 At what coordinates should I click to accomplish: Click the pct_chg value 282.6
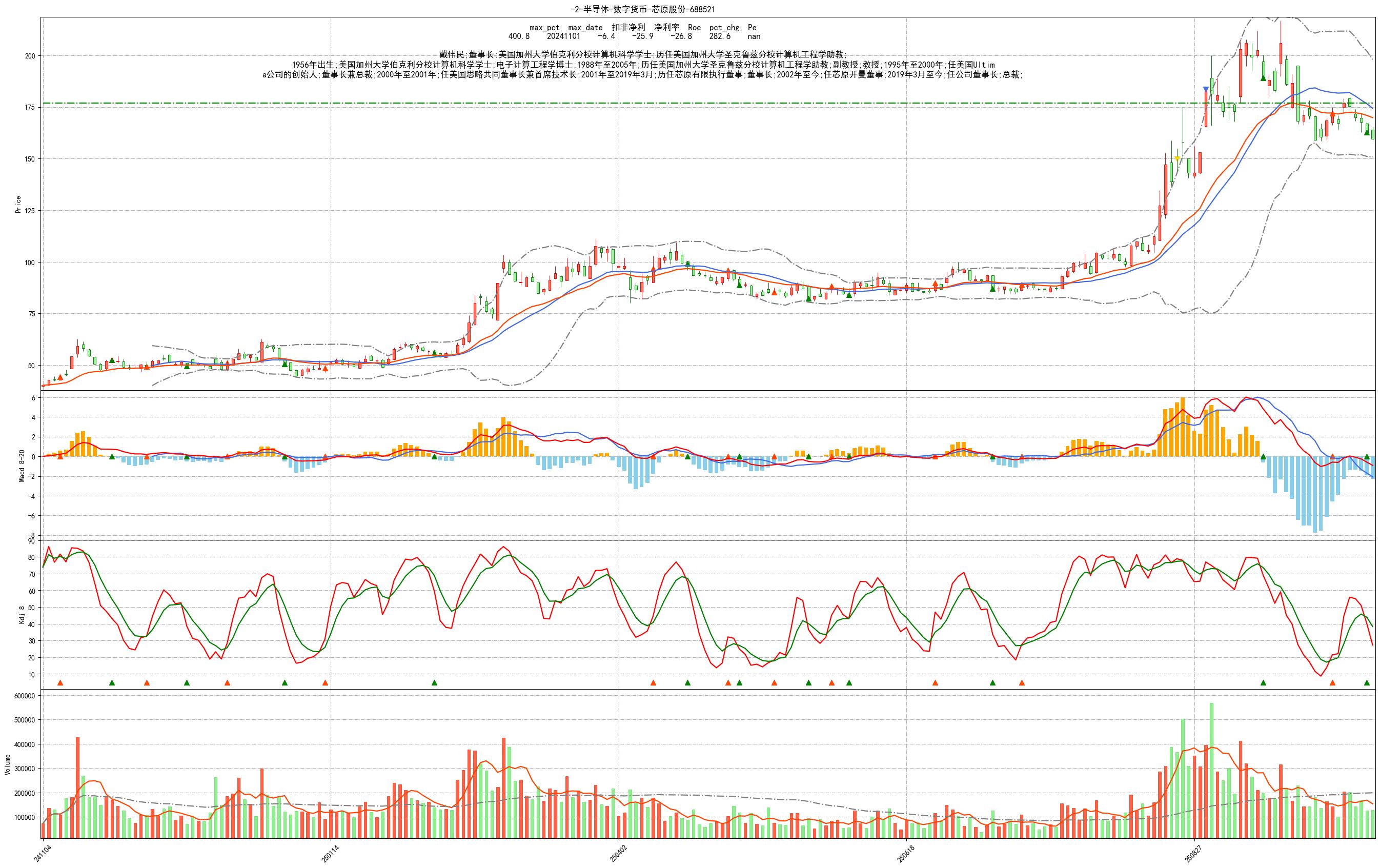(x=720, y=36)
